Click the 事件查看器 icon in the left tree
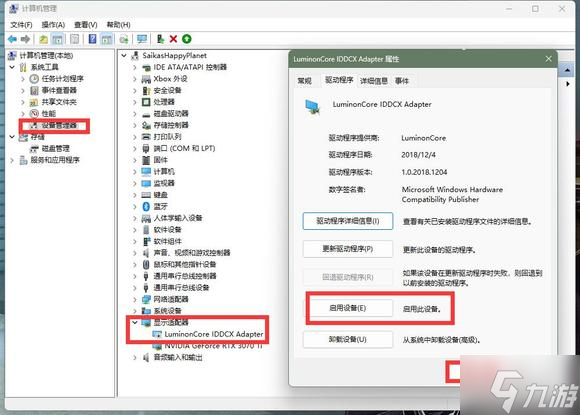 point(34,90)
